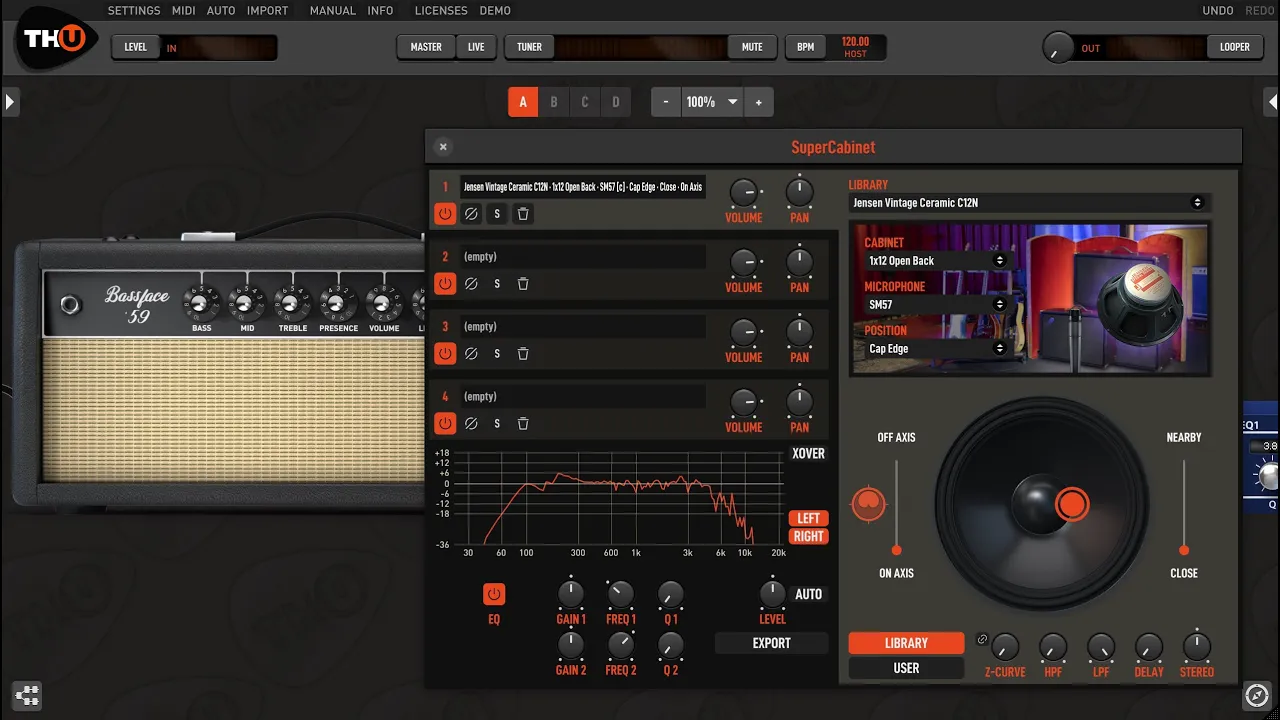Open the zoom percentage 100% dropdown
The height and width of the screenshot is (720, 1280).
pos(712,102)
